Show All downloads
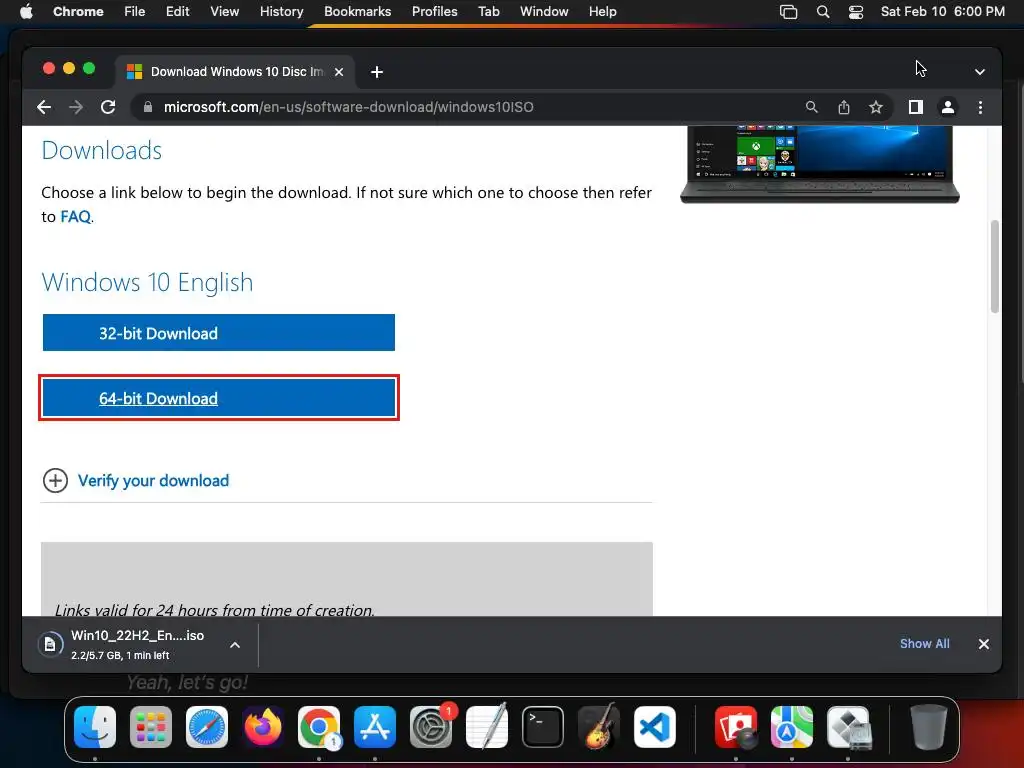1024x768 pixels. [x=925, y=644]
